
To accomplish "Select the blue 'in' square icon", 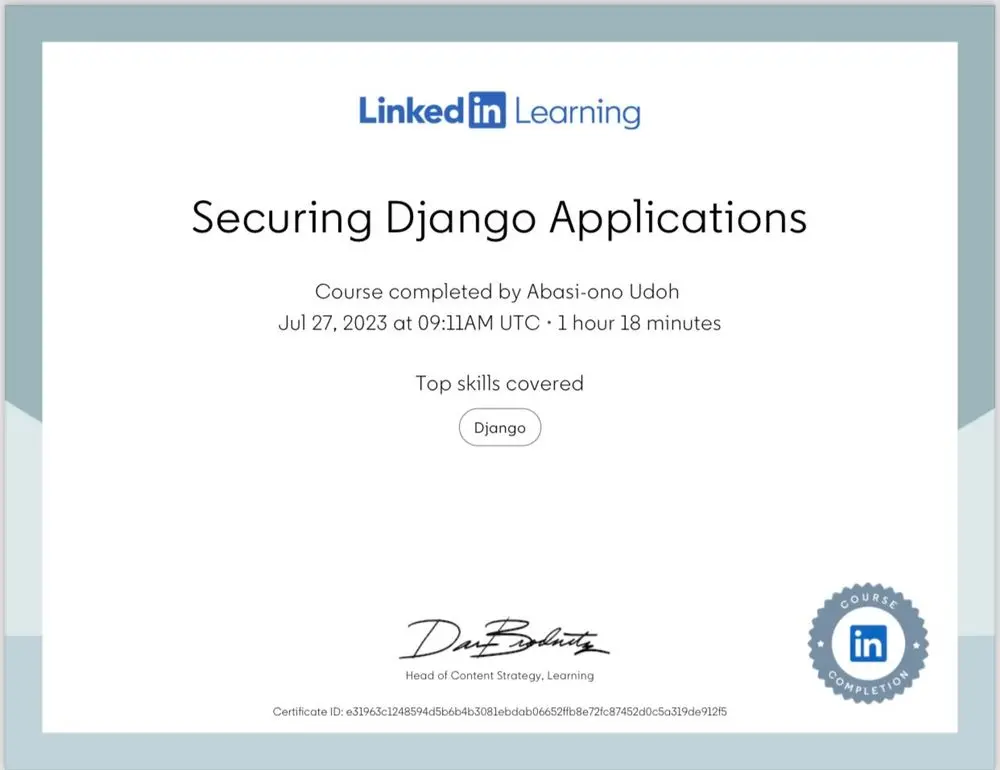I will (487, 112).
